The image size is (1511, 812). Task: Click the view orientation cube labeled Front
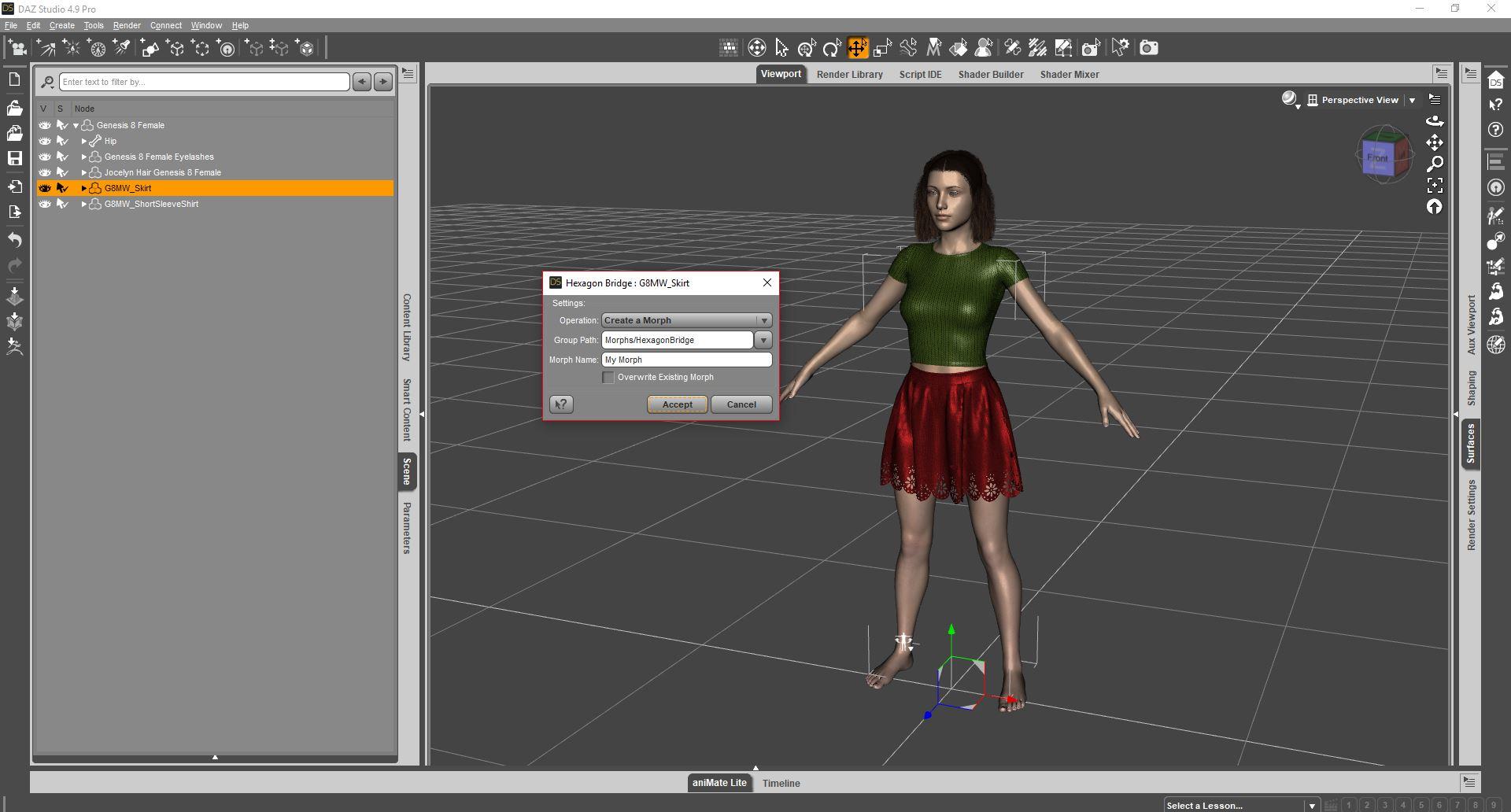(x=1378, y=157)
